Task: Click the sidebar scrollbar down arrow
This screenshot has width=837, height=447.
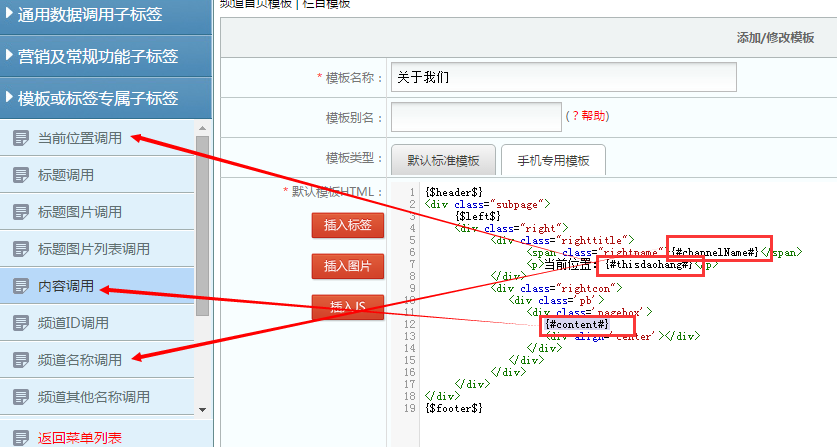Action: (202, 409)
